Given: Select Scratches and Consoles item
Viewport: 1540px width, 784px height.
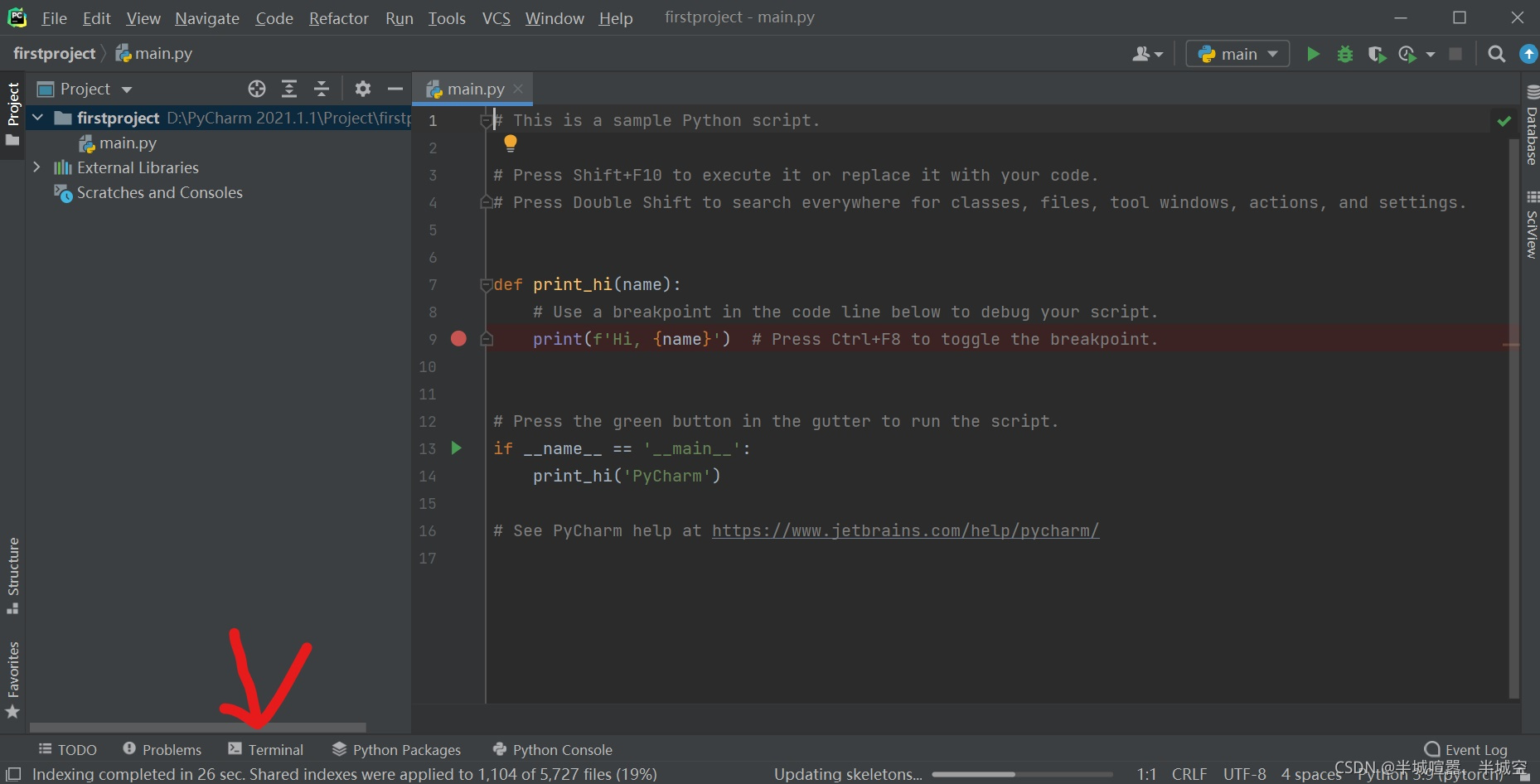Looking at the screenshot, I should [x=148, y=193].
